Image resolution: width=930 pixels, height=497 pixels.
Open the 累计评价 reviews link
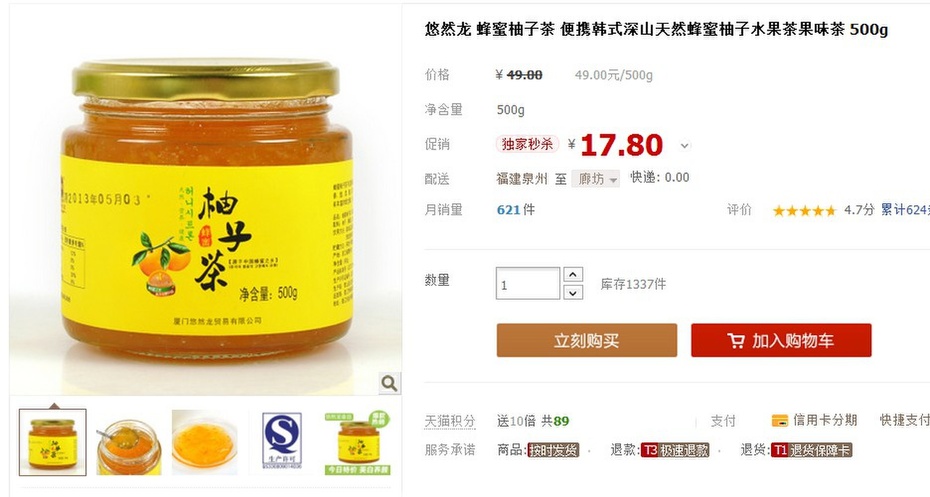point(905,209)
